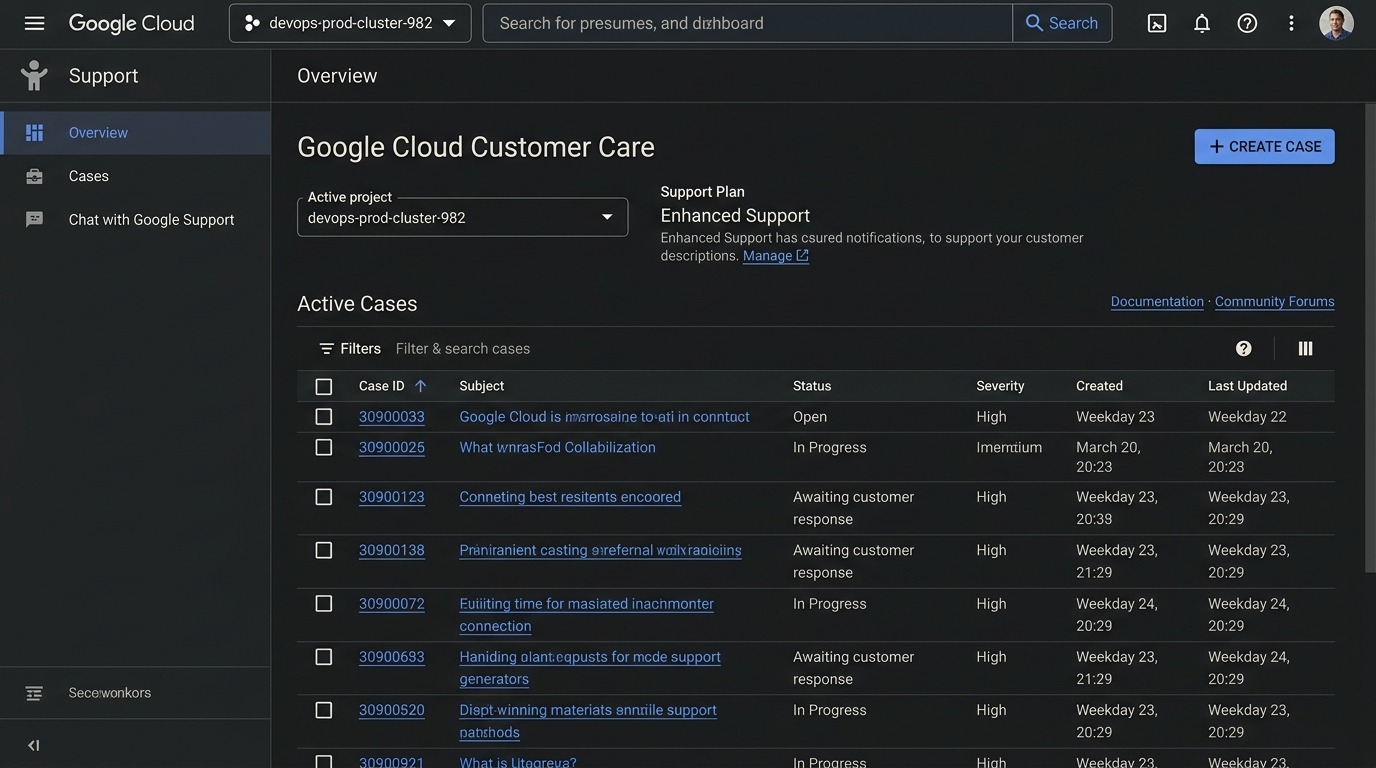Screen dimensions: 1376x768
Task: Collapse the sidebar with the chevron icon
Action: pos(34,745)
